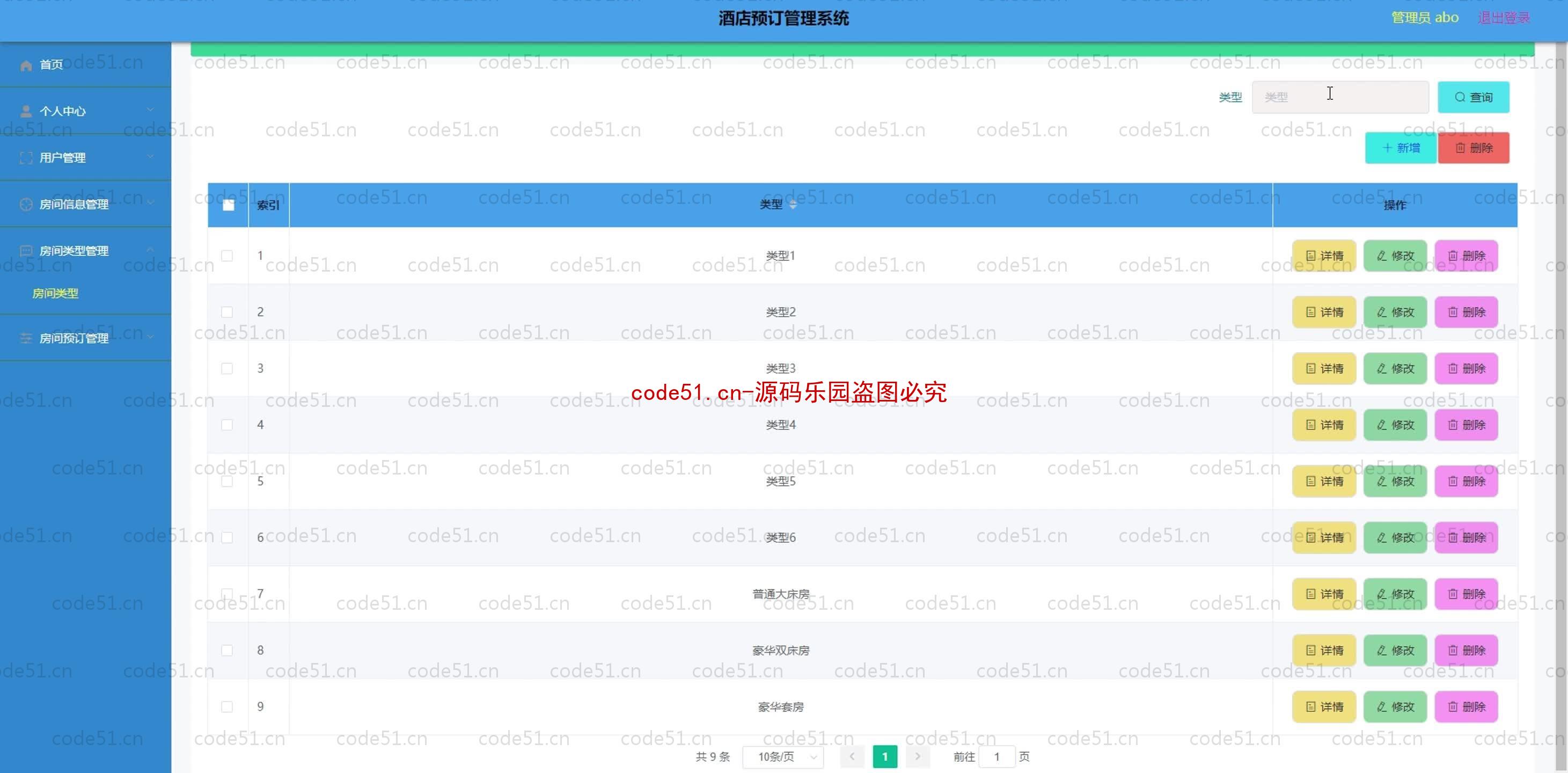Click the right-side vertical scrollbar
The height and width of the screenshot is (773, 1568).
1562,407
